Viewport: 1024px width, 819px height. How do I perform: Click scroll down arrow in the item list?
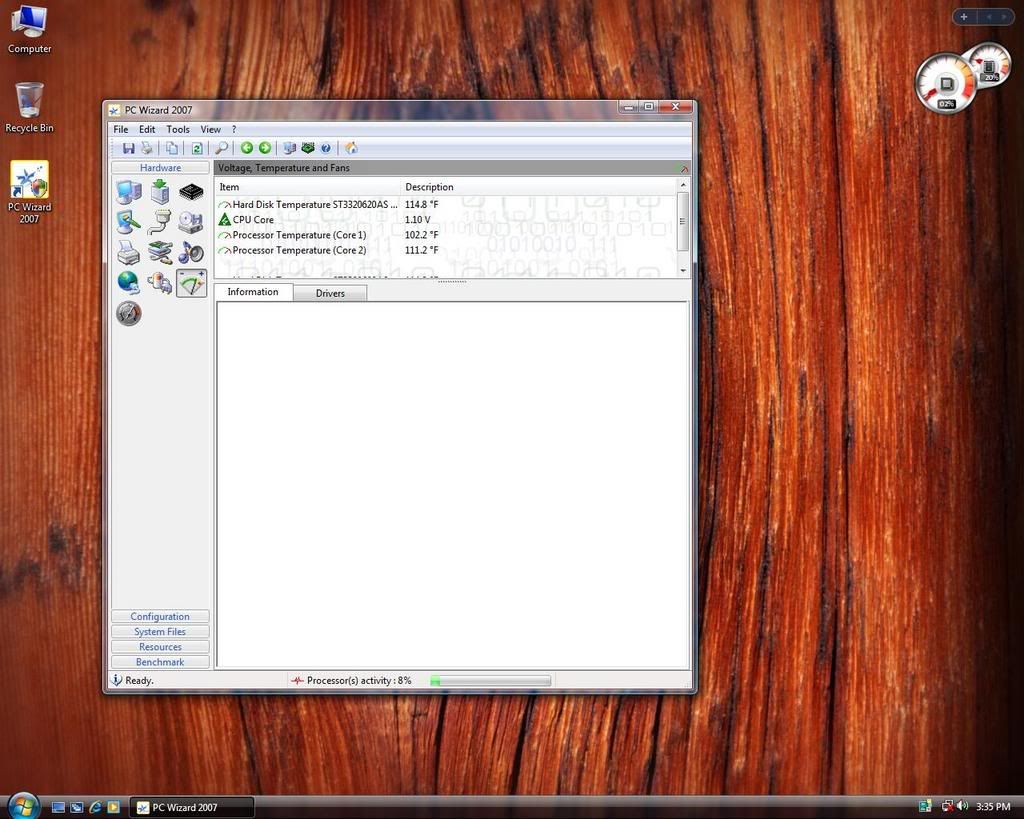[x=684, y=270]
